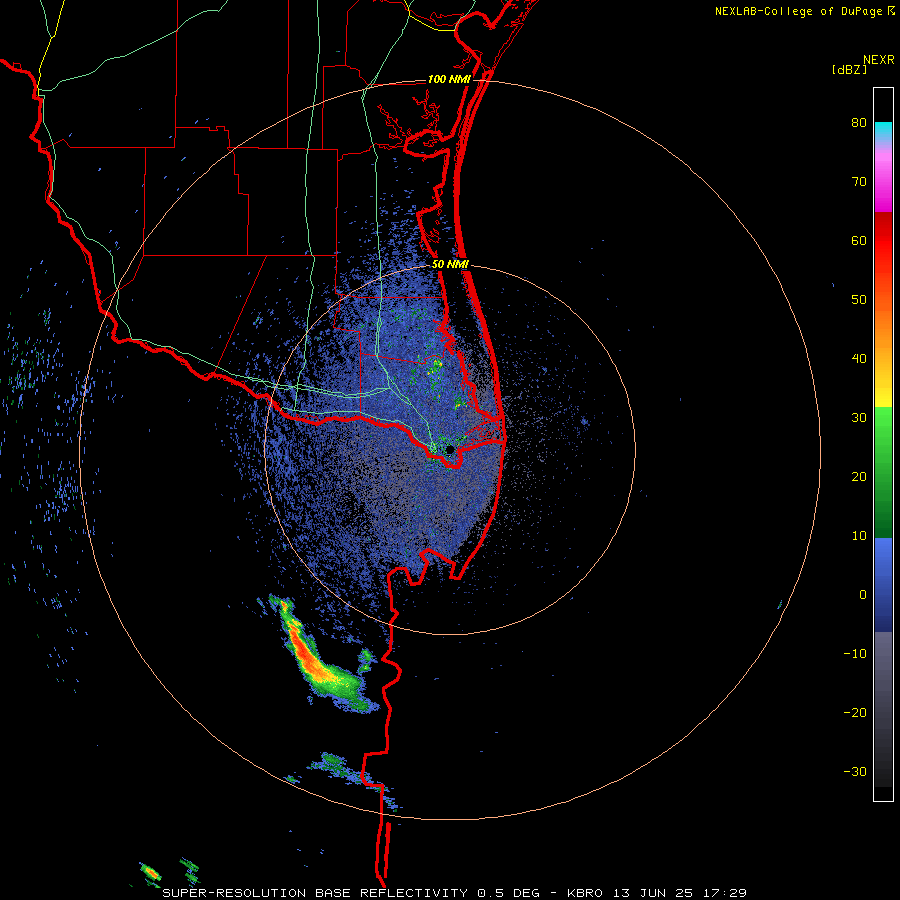
Task: Click the 80 value on the dBZ scale
Action: coord(859,123)
